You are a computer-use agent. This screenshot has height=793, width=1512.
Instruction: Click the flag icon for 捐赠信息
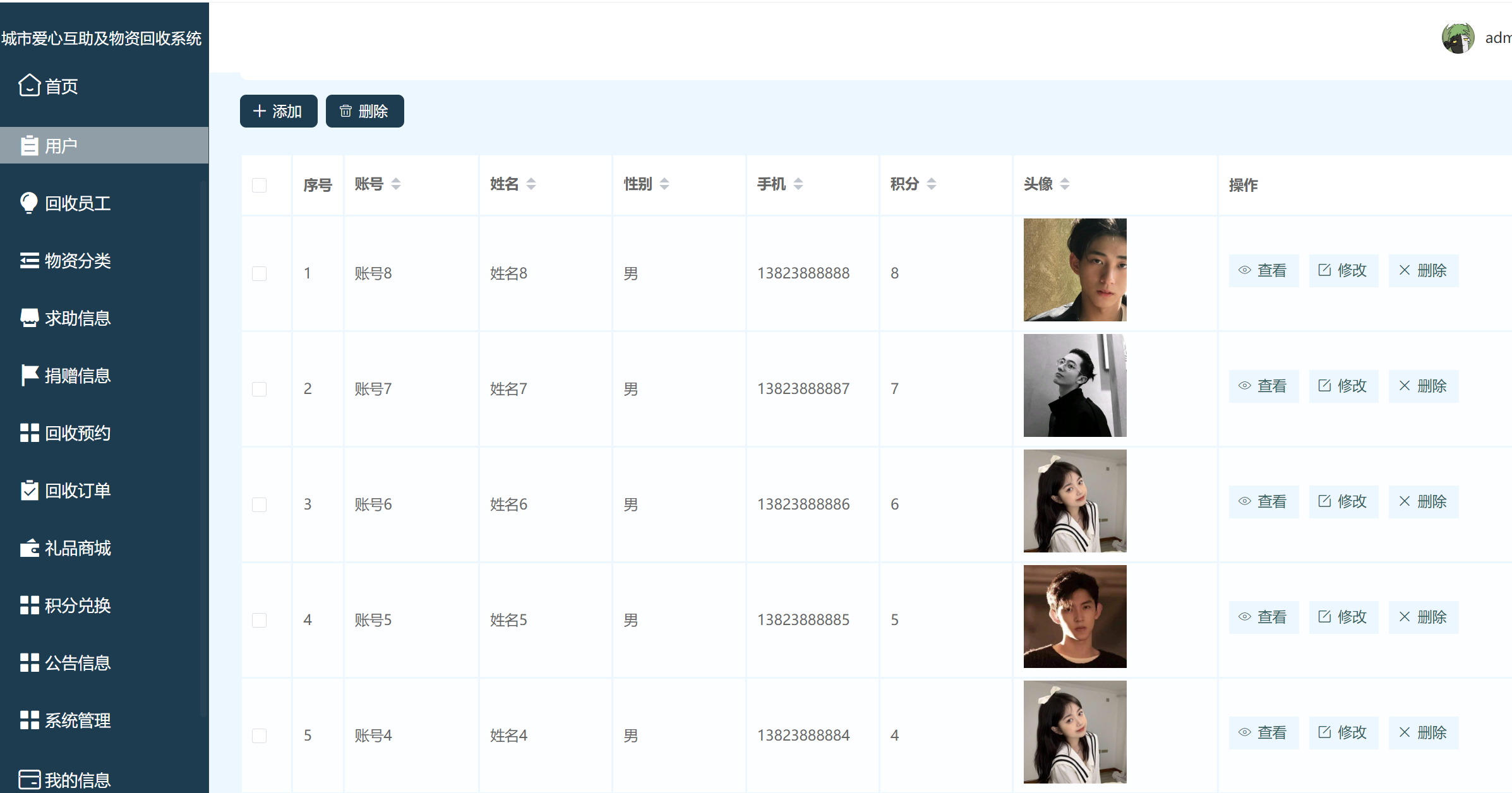[29, 375]
